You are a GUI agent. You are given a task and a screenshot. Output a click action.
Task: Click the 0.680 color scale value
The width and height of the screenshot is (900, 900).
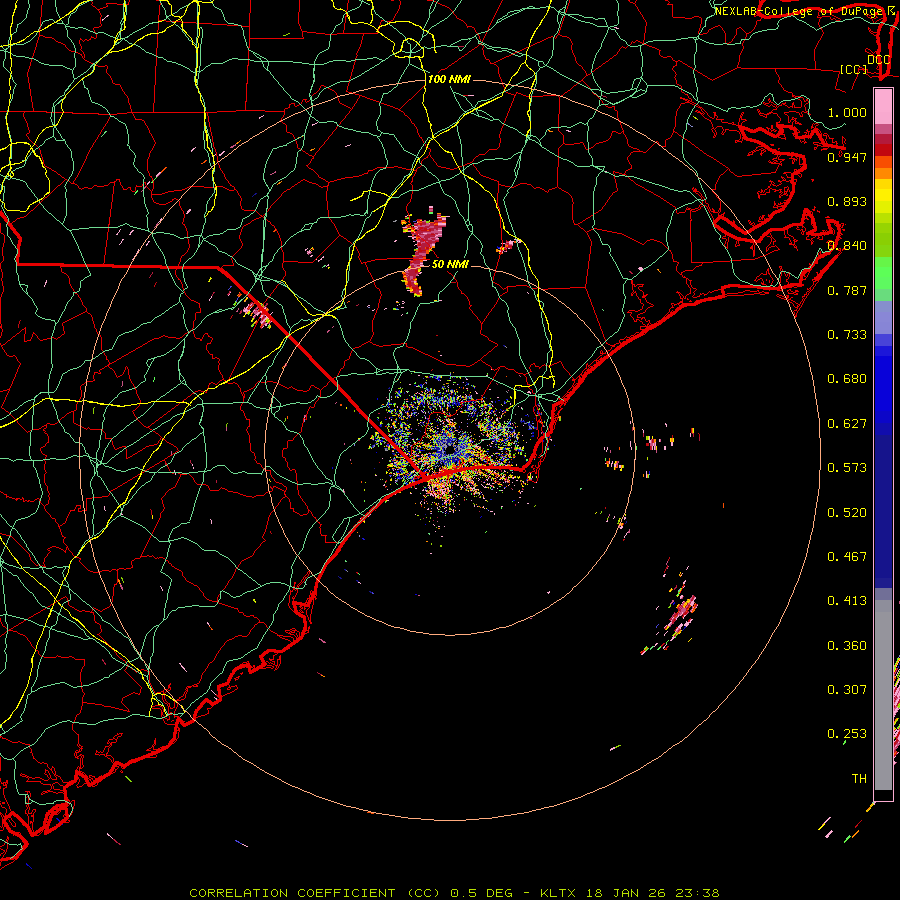(847, 378)
